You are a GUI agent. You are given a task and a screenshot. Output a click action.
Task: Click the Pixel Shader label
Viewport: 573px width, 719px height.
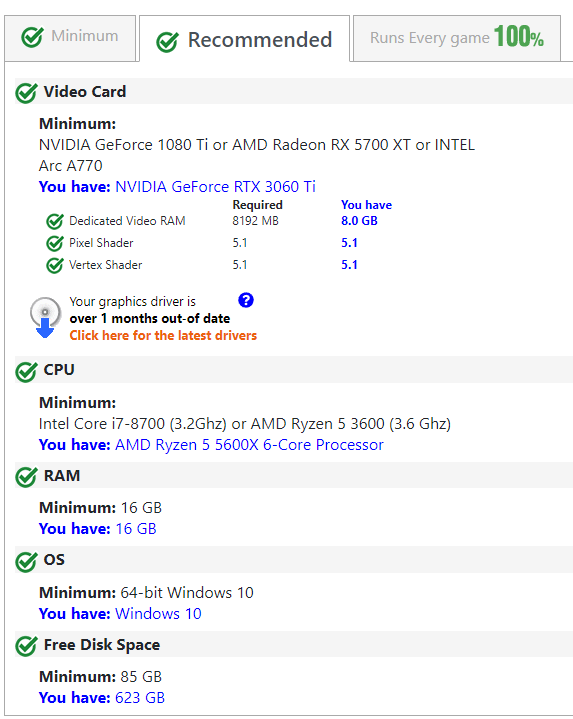(101, 243)
